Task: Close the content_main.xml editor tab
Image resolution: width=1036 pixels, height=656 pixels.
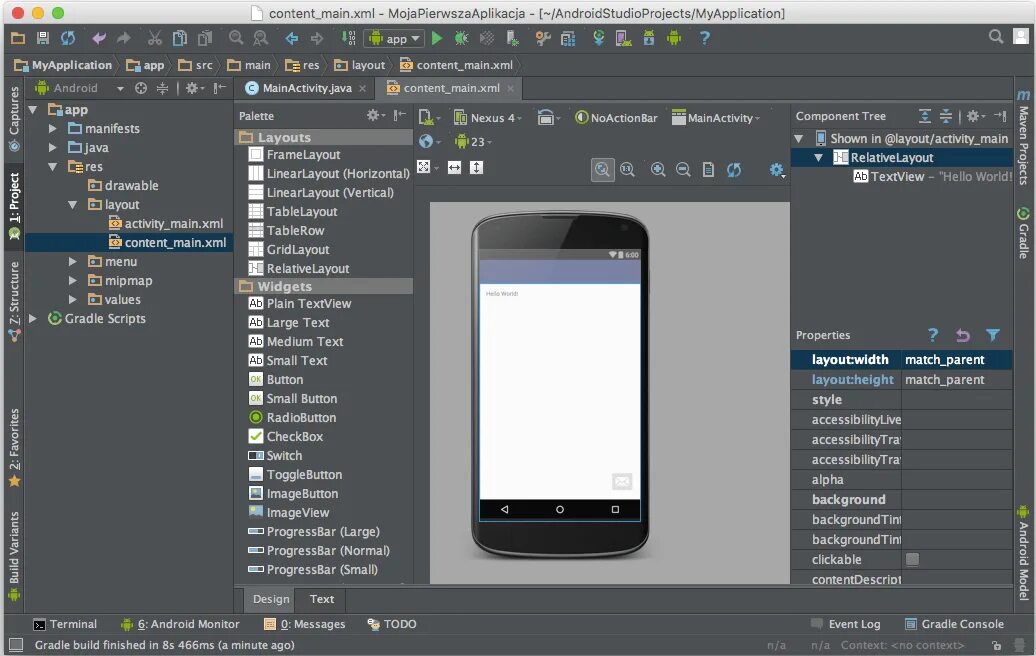Action: [x=510, y=89]
